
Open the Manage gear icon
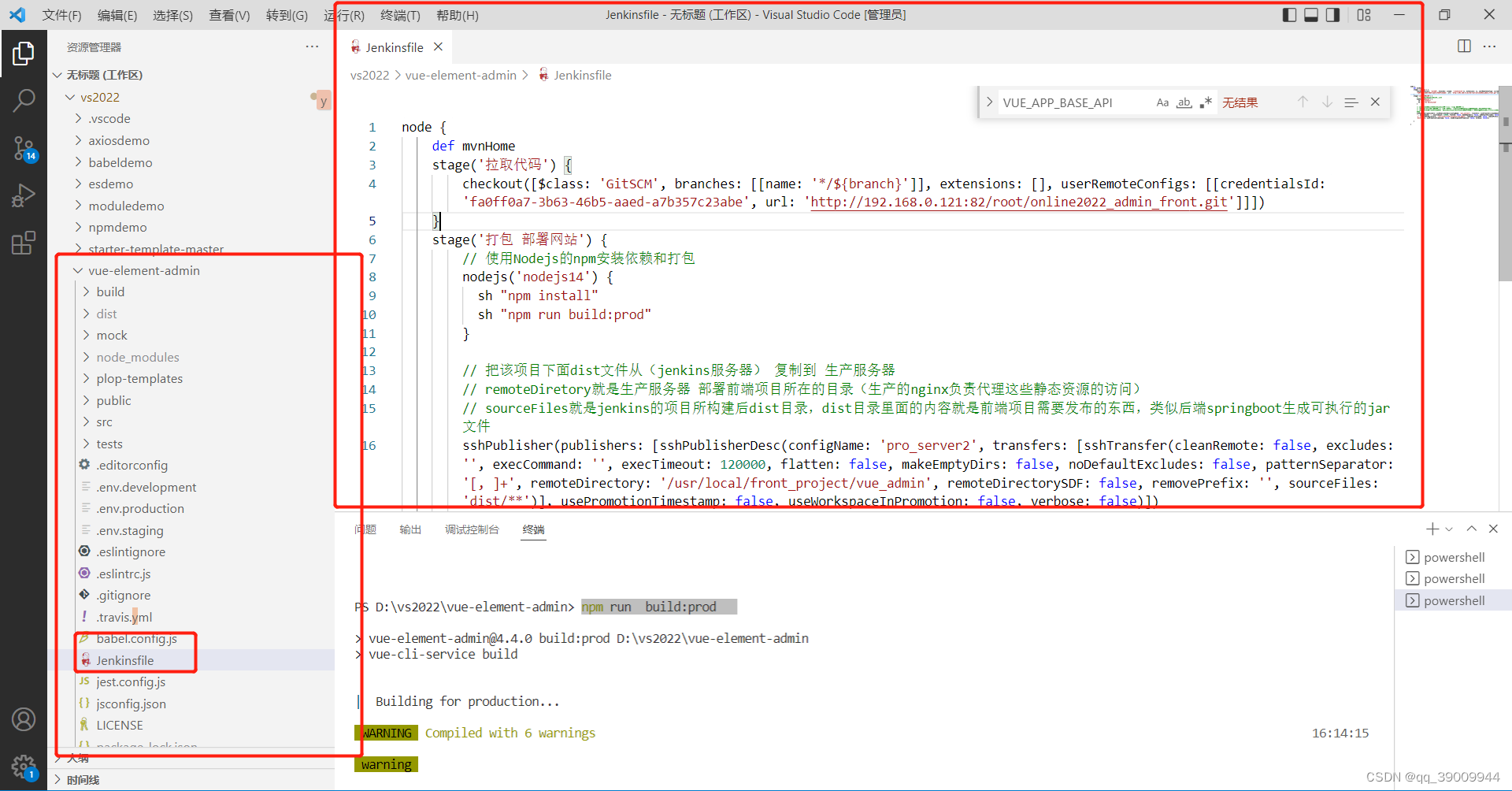[24, 766]
